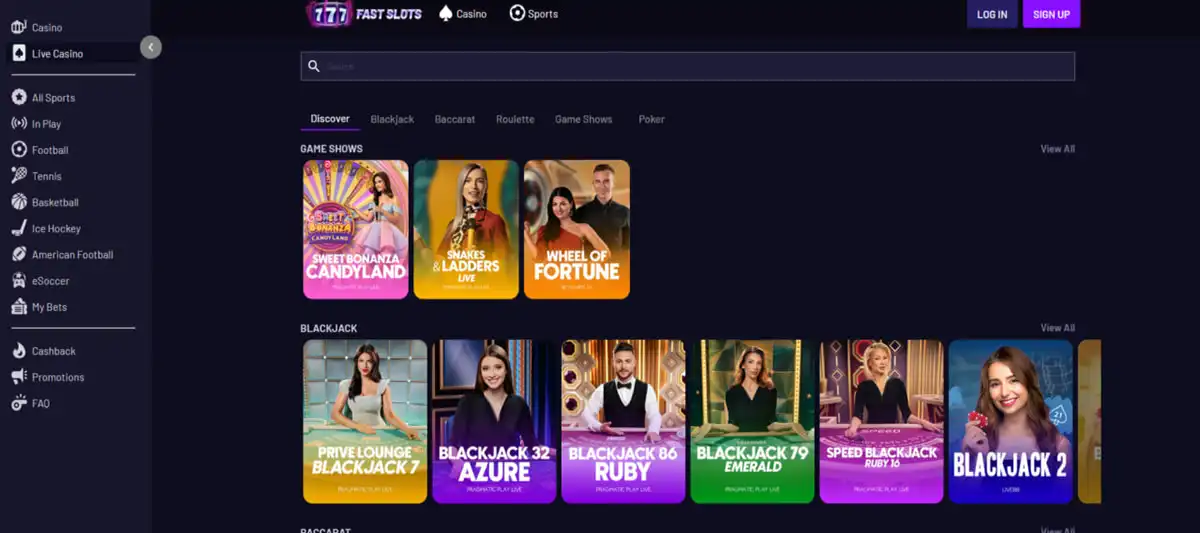Open the Roulette tab

pyautogui.click(x=515, y=119)
